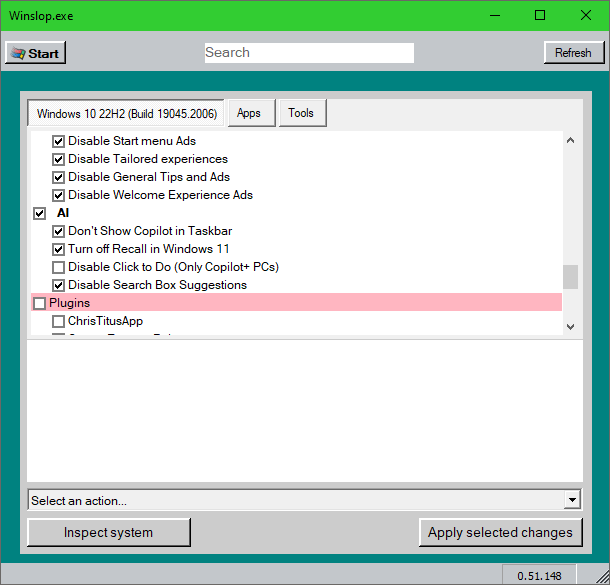The width and height of the screenshot is (610, 585).
Task: Click the Inspect system button
Action: tap(108, 532)
